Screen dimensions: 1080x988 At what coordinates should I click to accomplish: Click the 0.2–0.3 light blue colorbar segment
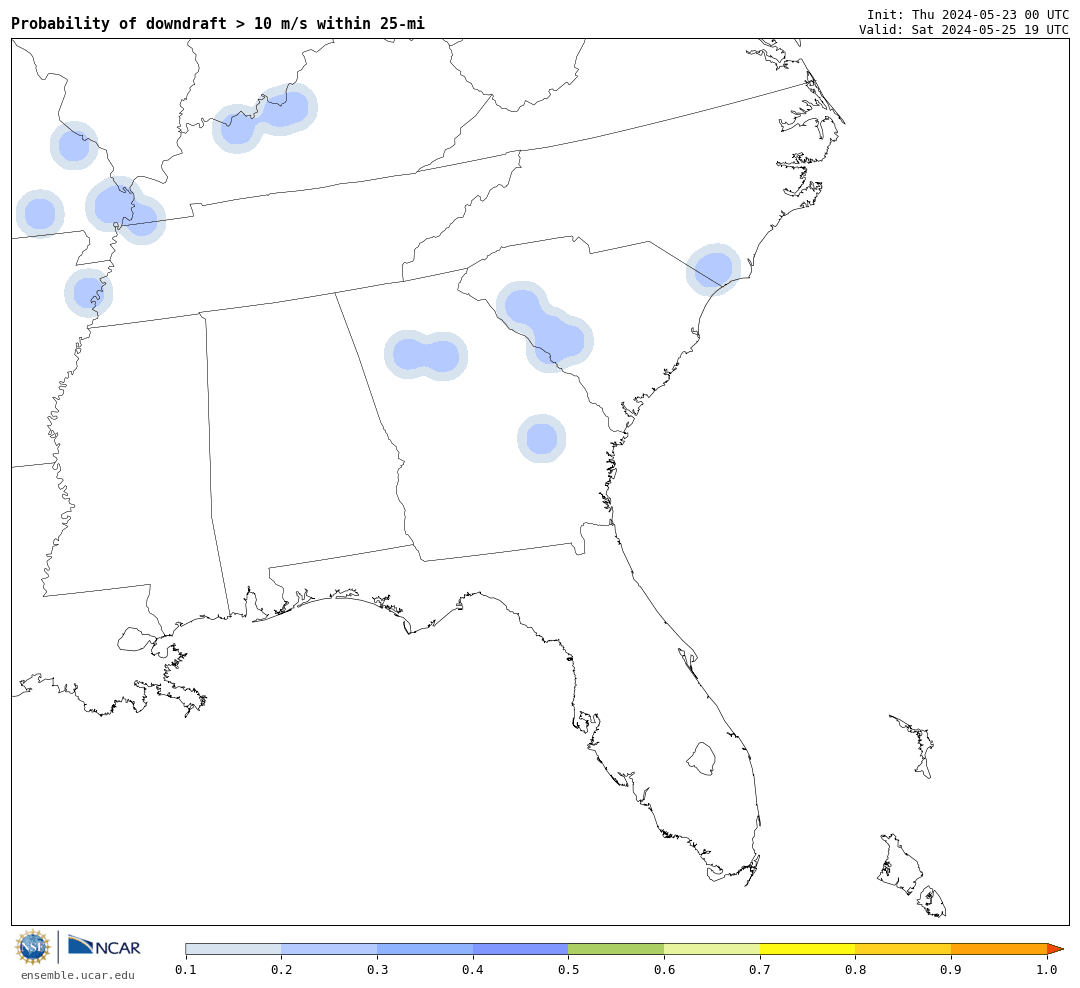pos(329,949)
